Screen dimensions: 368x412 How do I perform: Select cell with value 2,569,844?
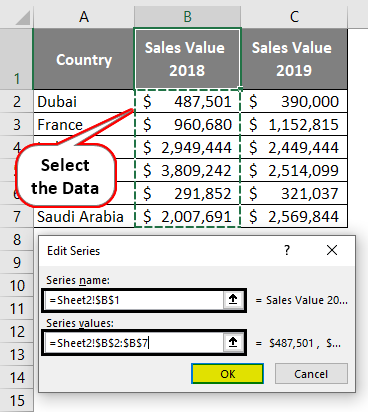[294, 216]
